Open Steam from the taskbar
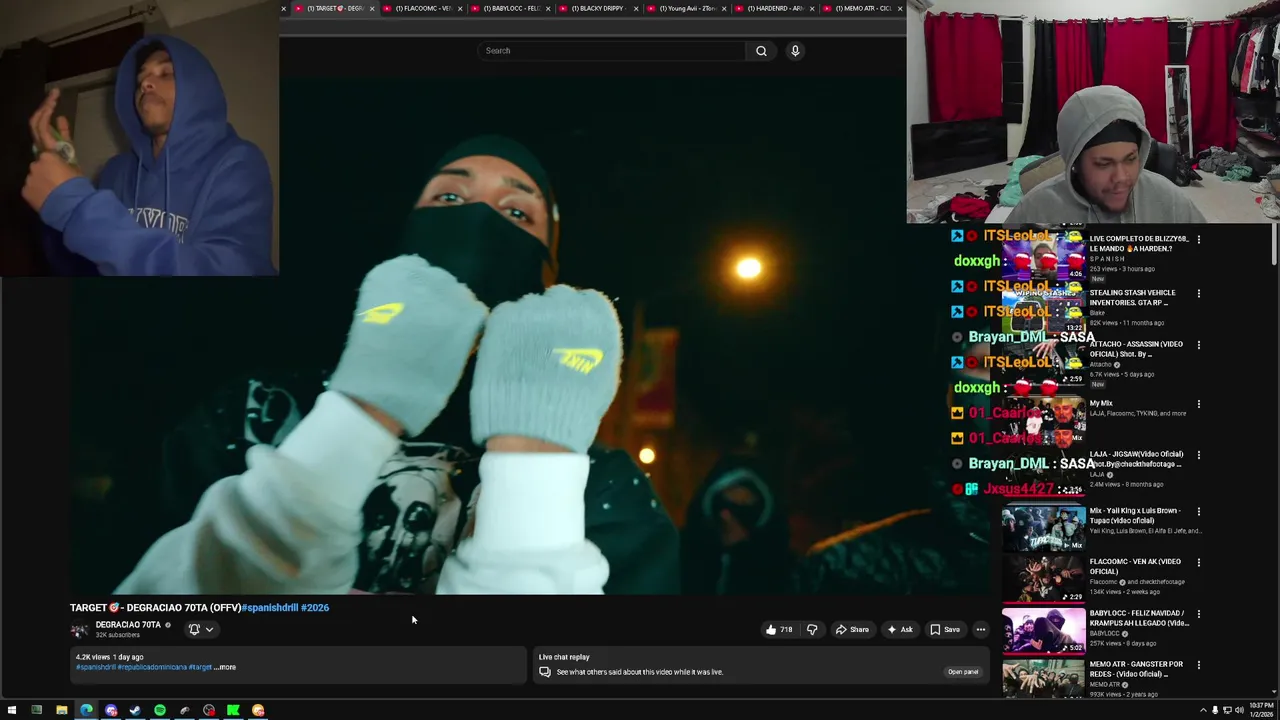This screenshot has width=1280, height=720. tap(135, 710)
